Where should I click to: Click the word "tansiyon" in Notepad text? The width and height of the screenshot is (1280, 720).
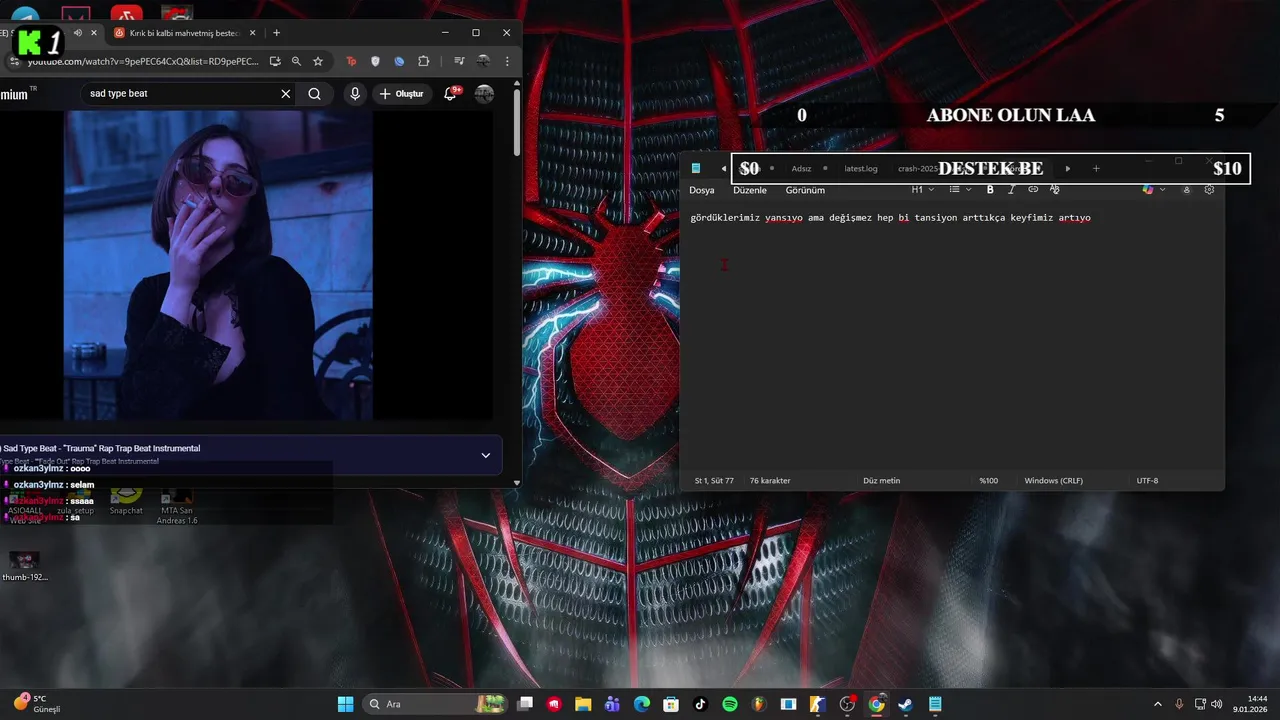(936, 218)
